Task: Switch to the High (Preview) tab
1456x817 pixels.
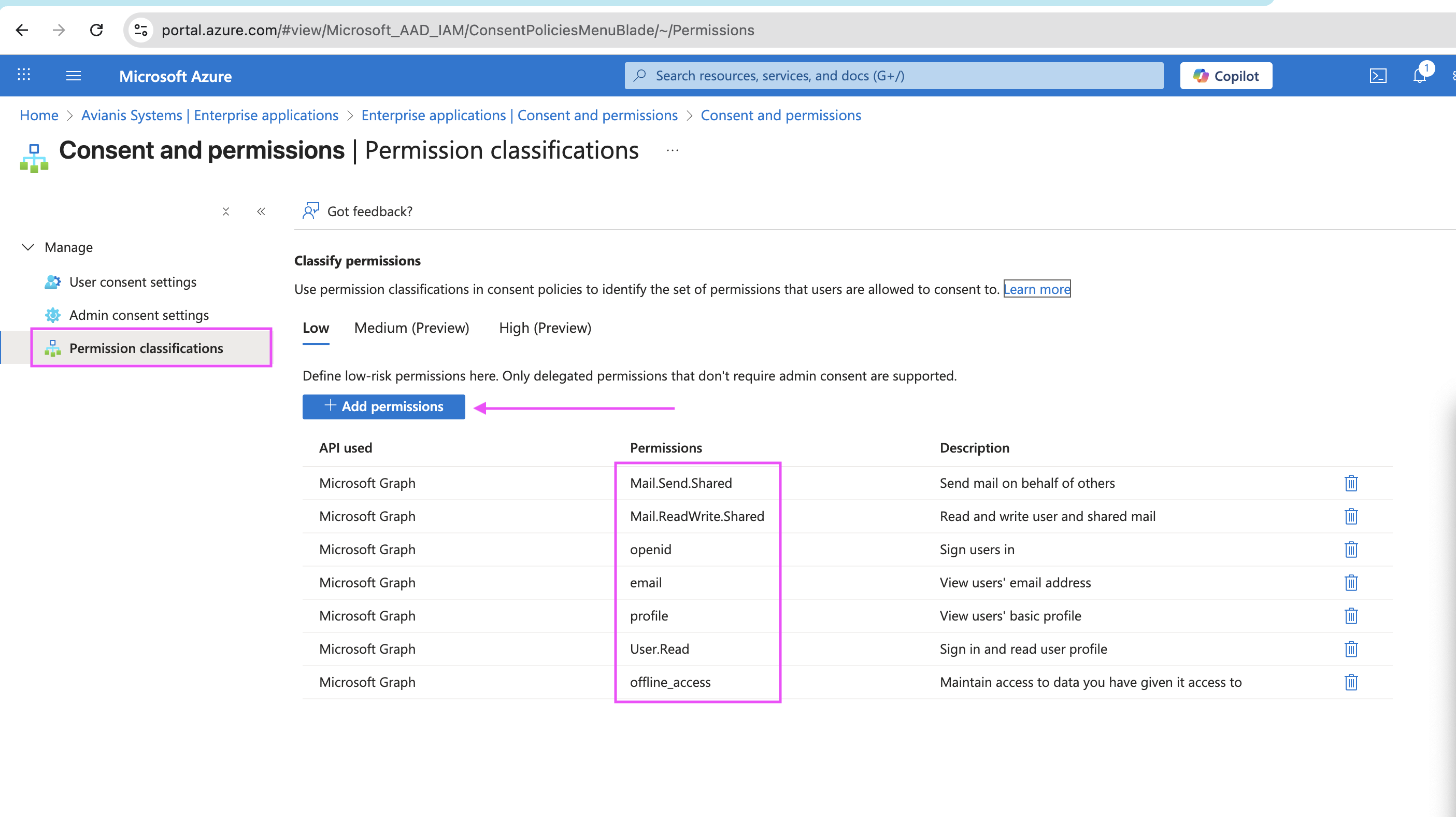Action: [x=545, y=328]
